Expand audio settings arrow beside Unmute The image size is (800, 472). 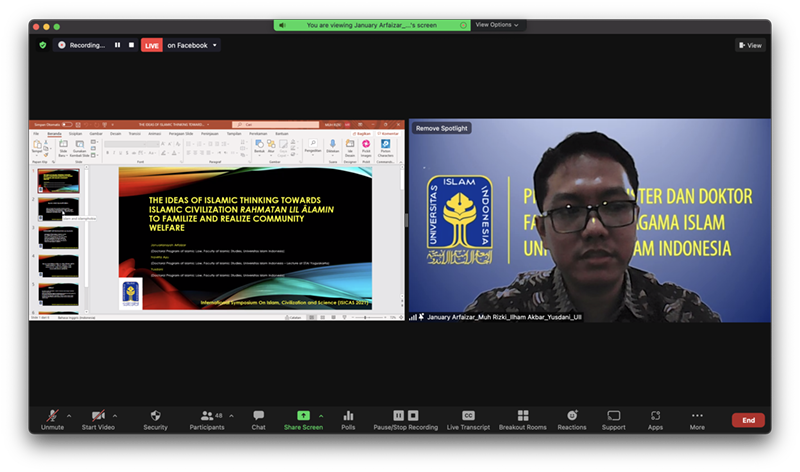click(68, 414)
